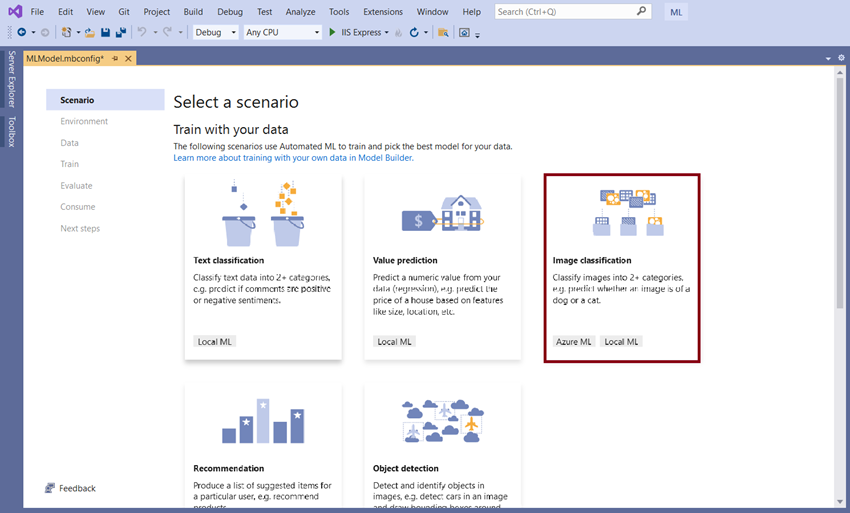Viewport: 850px width, 513px height.
Task: Start IIS Express with the green play icon
Action: point(332,33)
